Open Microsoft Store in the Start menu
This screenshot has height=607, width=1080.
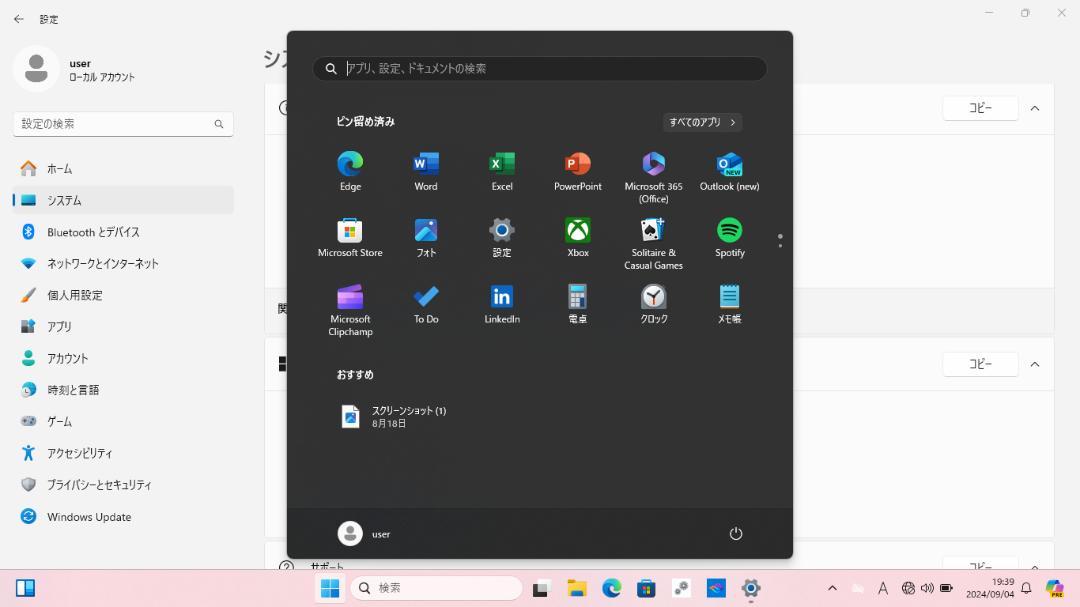point(350,237)
